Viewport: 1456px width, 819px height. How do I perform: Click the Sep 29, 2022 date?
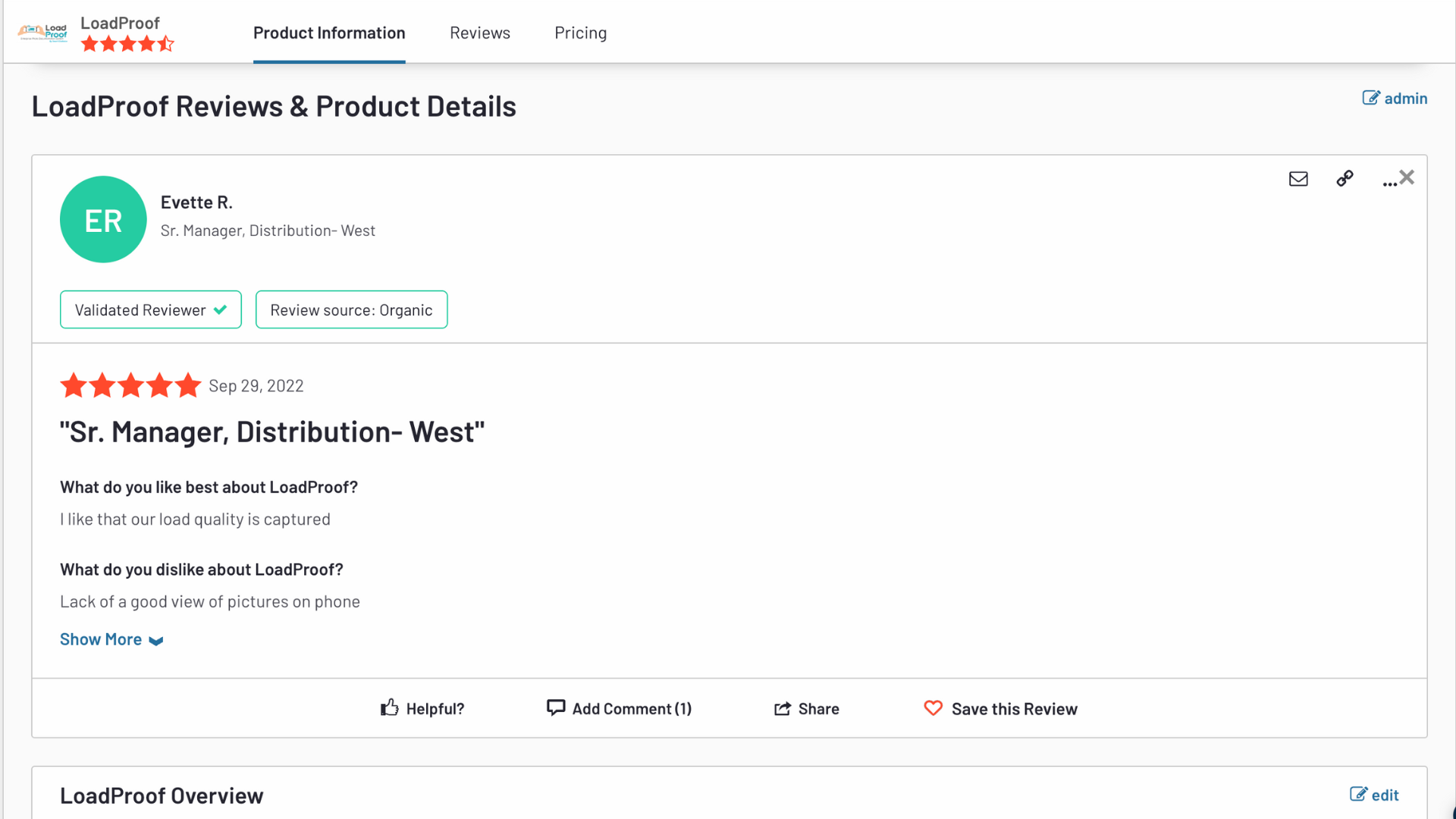point(256,385)
